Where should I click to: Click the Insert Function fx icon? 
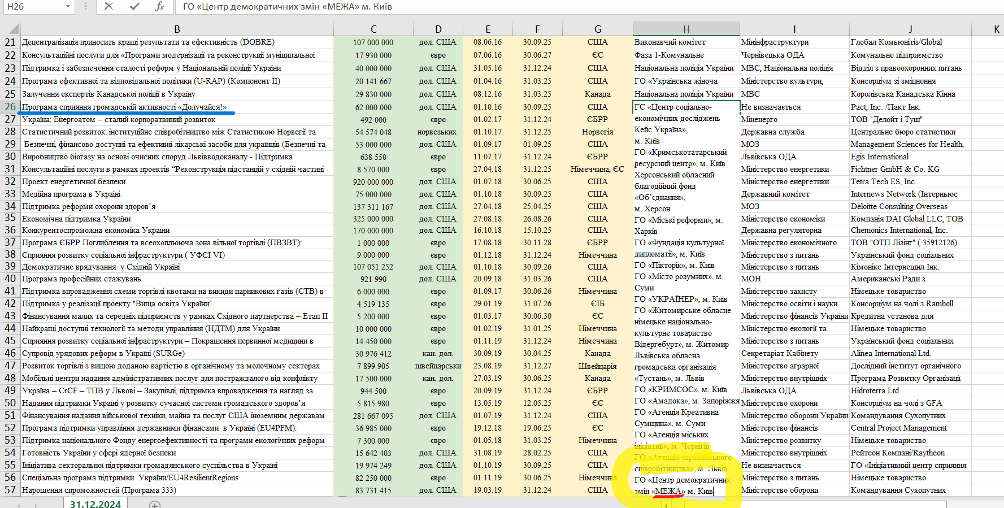[159, 7]
